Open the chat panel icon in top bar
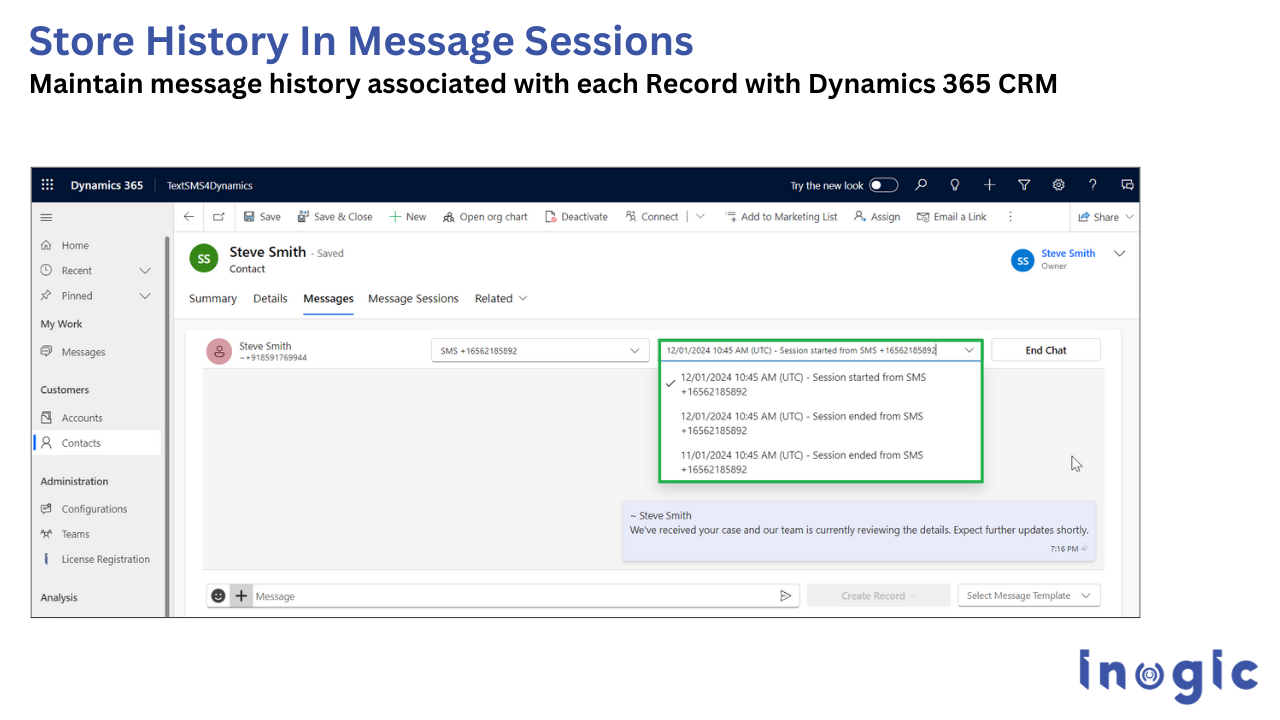1280x720 pixels. tap(1127, 185)
